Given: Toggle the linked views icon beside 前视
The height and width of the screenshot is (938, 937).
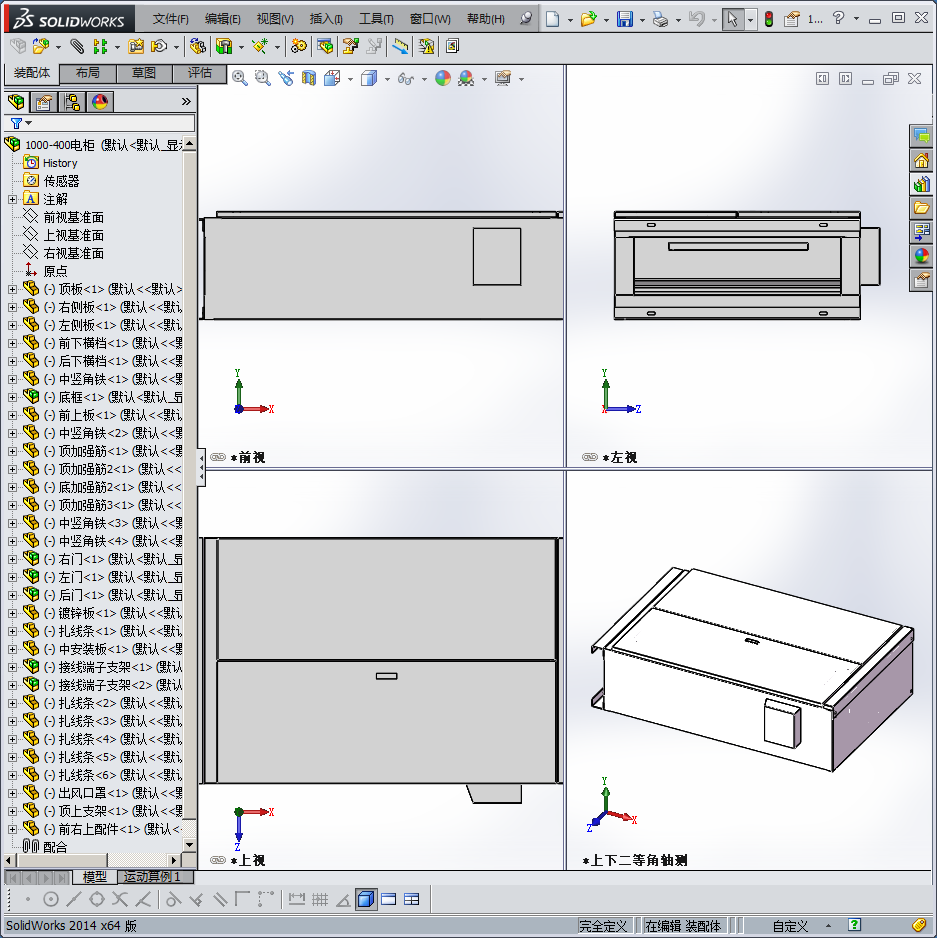Looking at the screenshot, I should pos(218,457).
